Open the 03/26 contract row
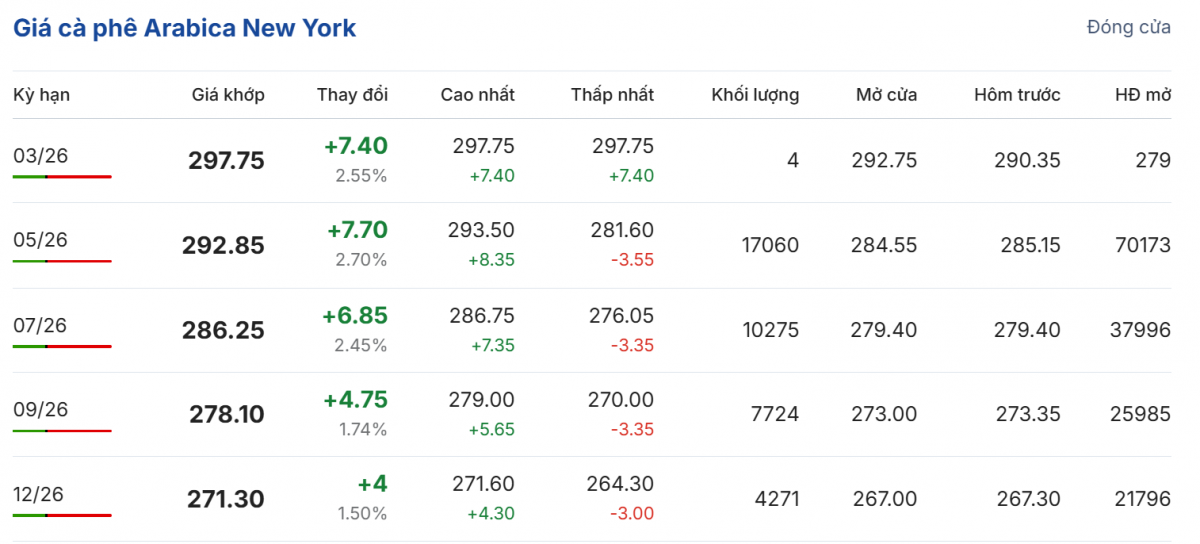The height and width of the screenshot is (544, 1200). point(41,156)
